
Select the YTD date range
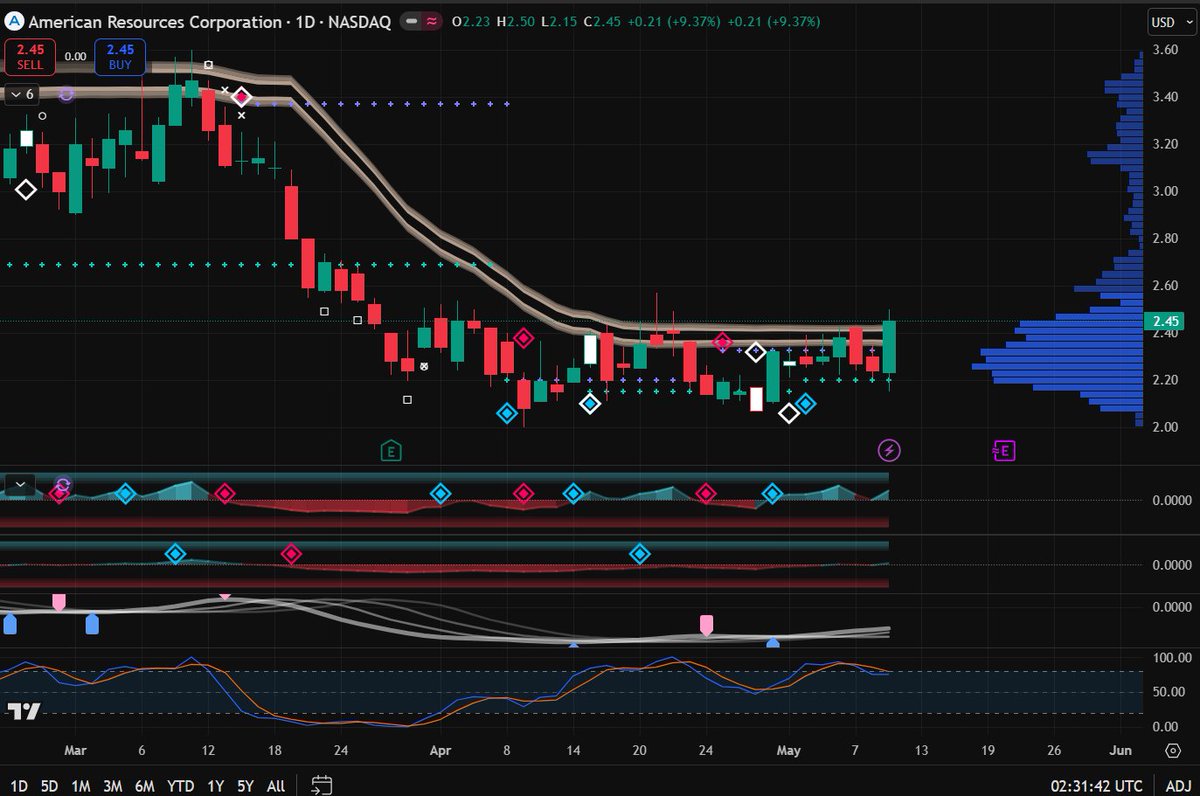[181, 785]
